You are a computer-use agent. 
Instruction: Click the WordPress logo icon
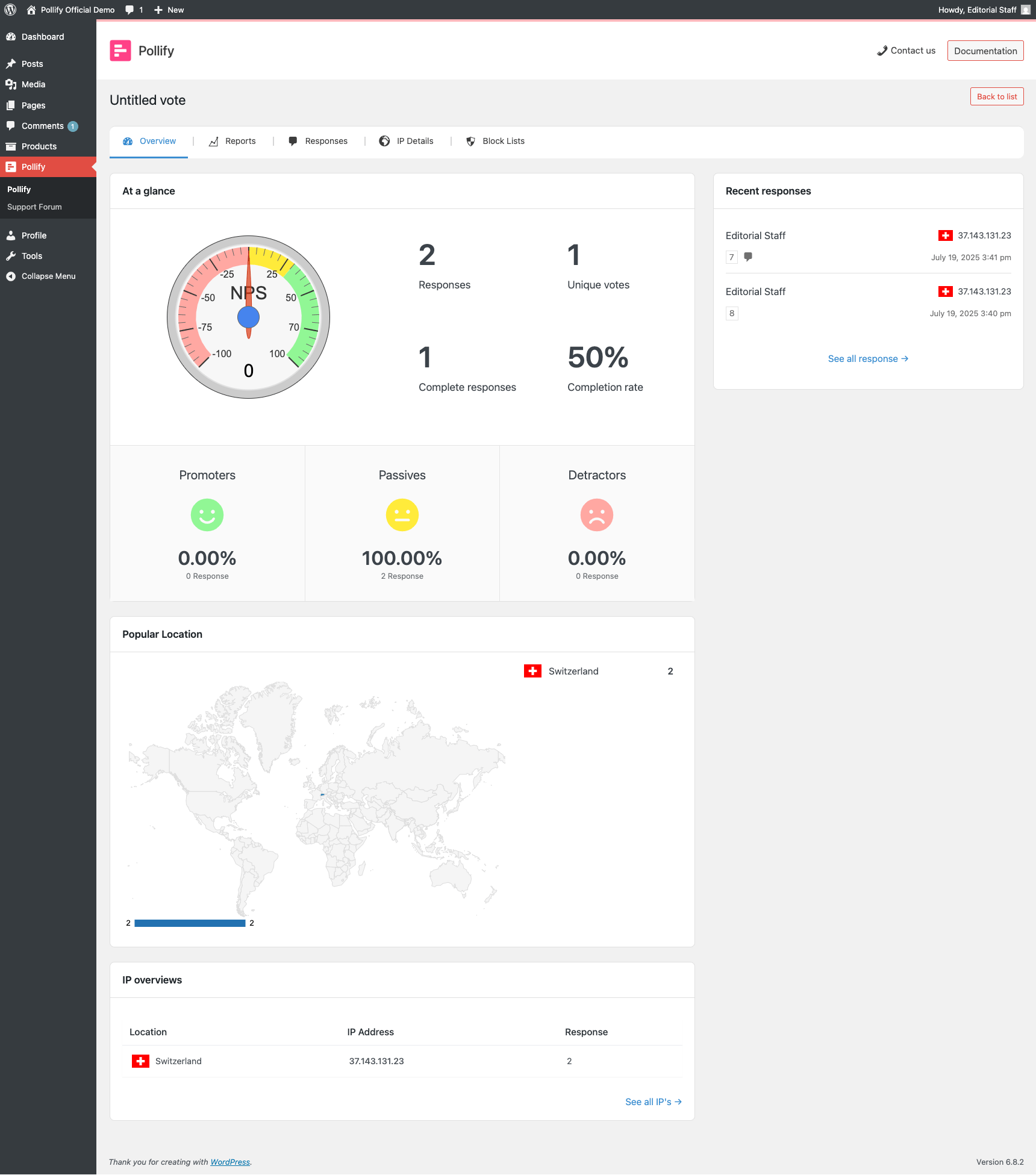(x=10, y=10)
